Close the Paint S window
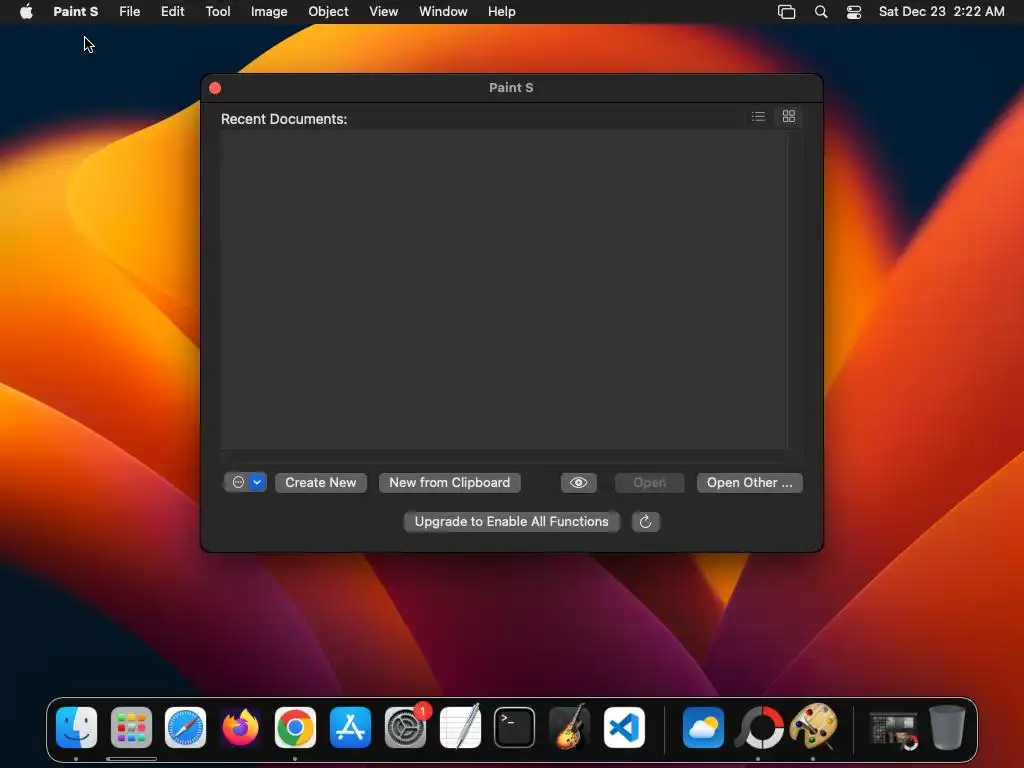Viewport: 1024px width, 768px height. click(215, 88)
